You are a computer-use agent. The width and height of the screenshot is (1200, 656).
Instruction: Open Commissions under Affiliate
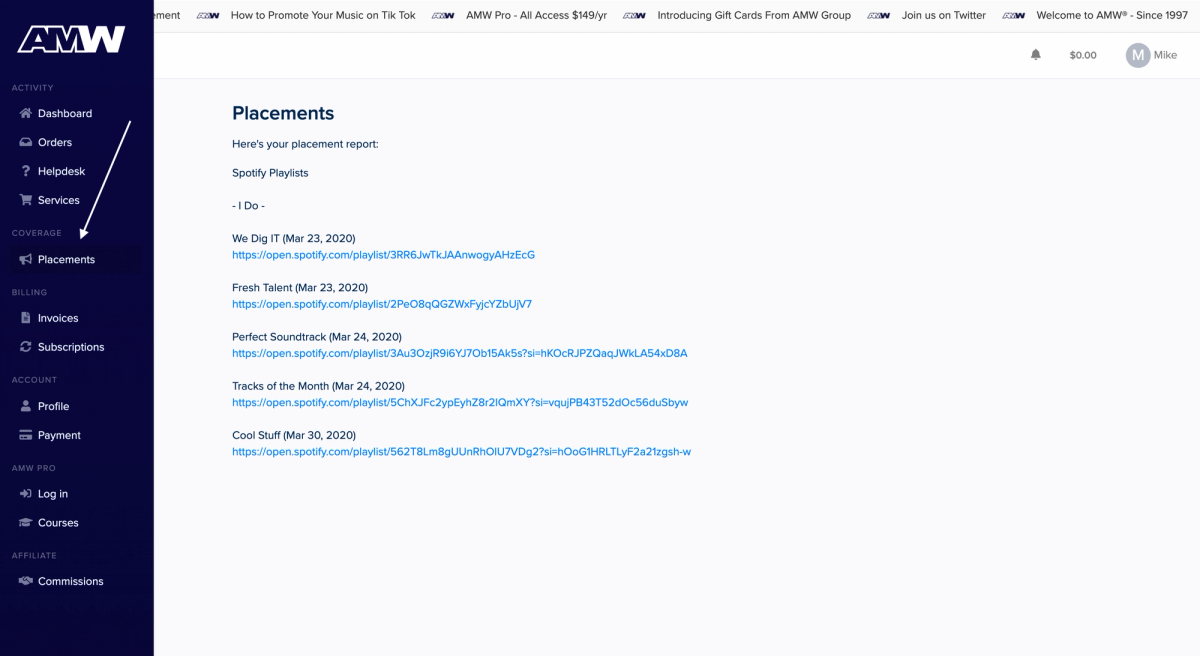click(x=71, y=581)
